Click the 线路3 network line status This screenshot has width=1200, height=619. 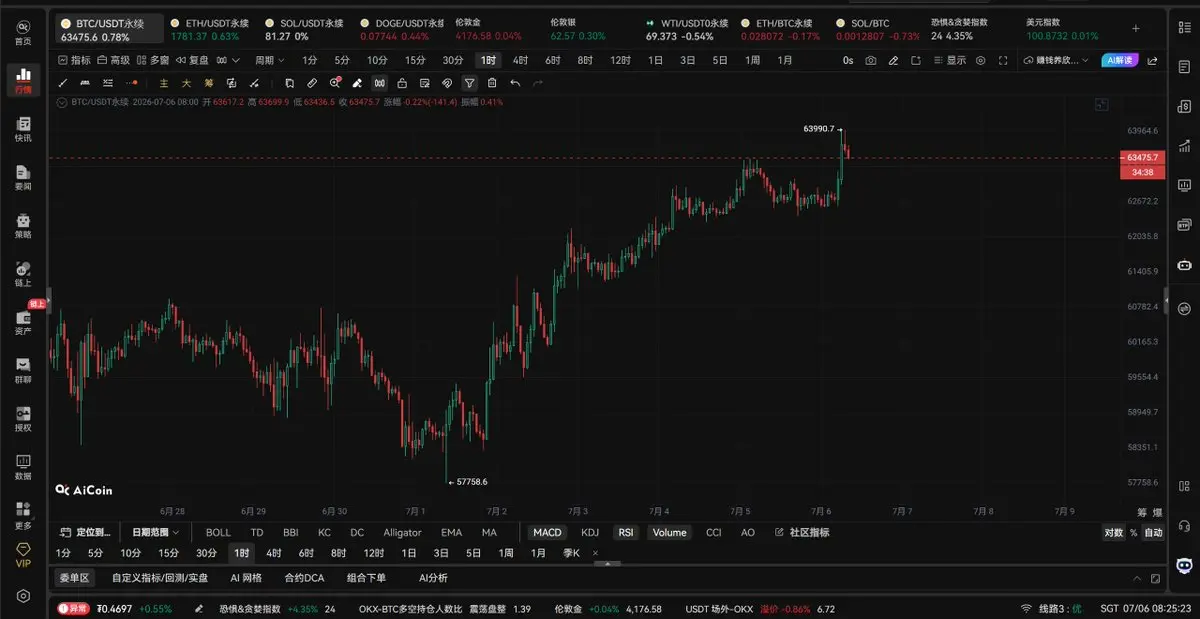(1052, 608)
